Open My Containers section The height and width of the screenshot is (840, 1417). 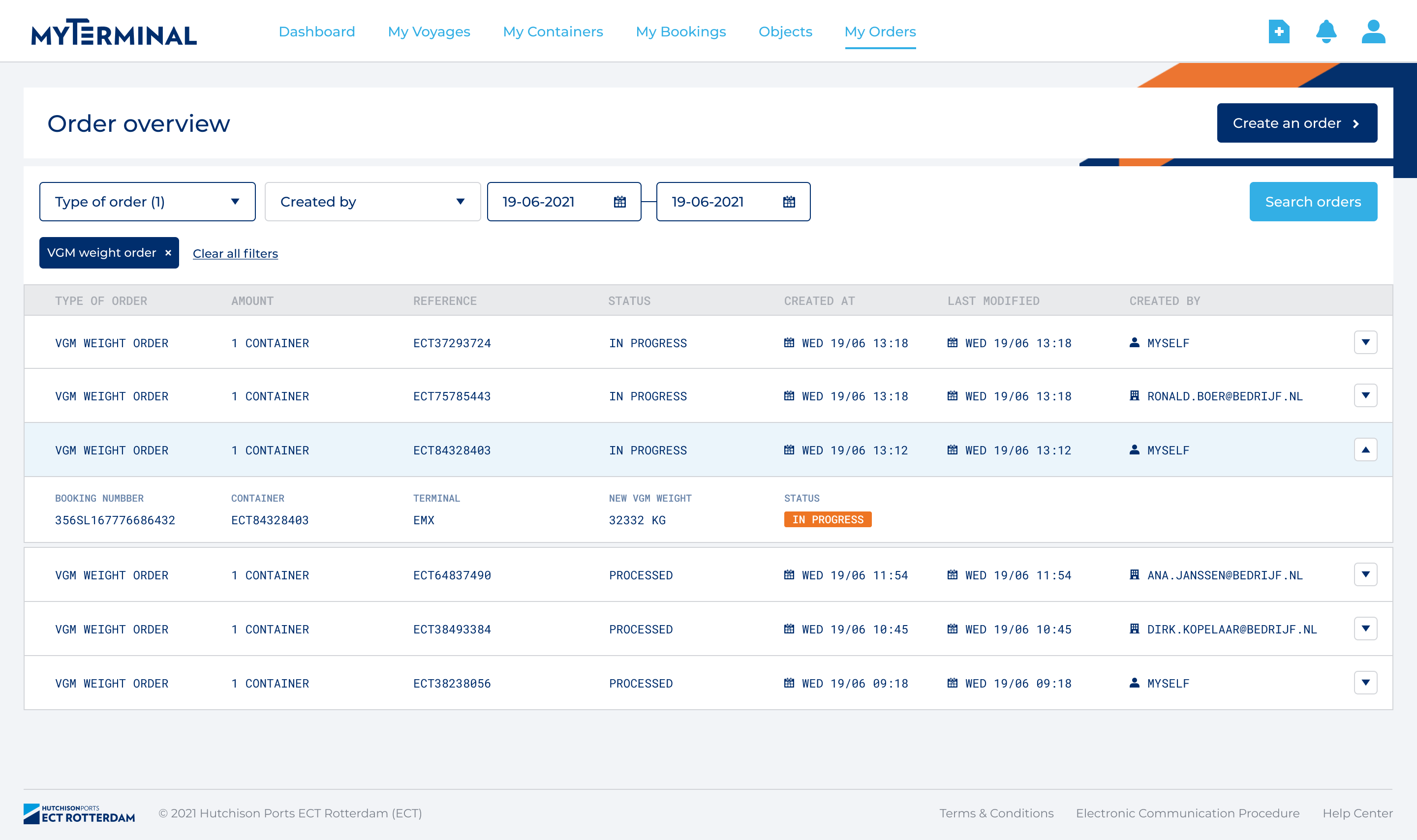tap(553, 31)
